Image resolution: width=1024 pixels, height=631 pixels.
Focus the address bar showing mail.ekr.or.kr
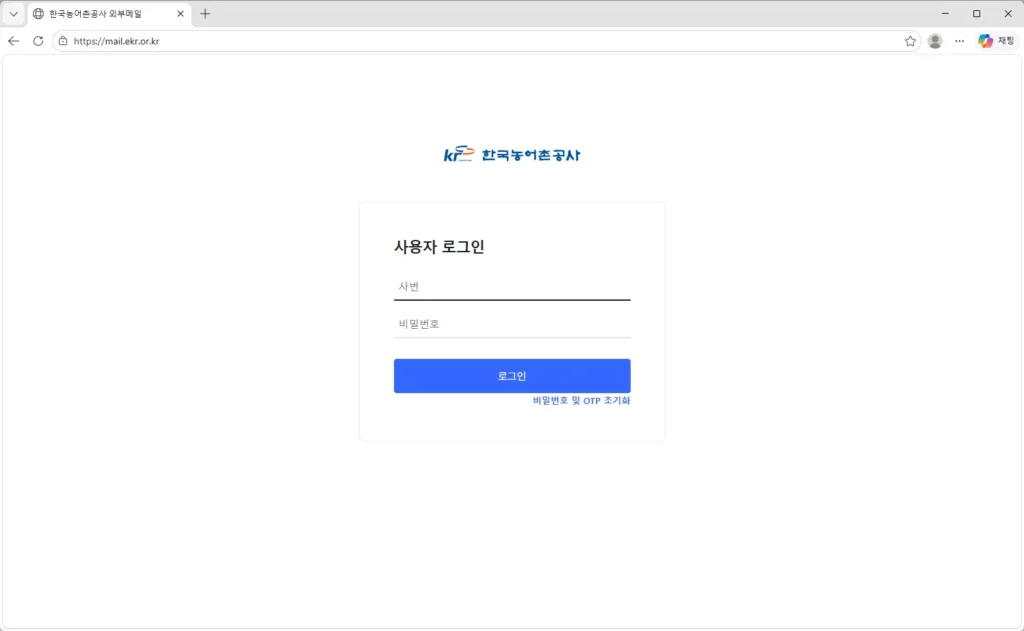click(486, 40)
